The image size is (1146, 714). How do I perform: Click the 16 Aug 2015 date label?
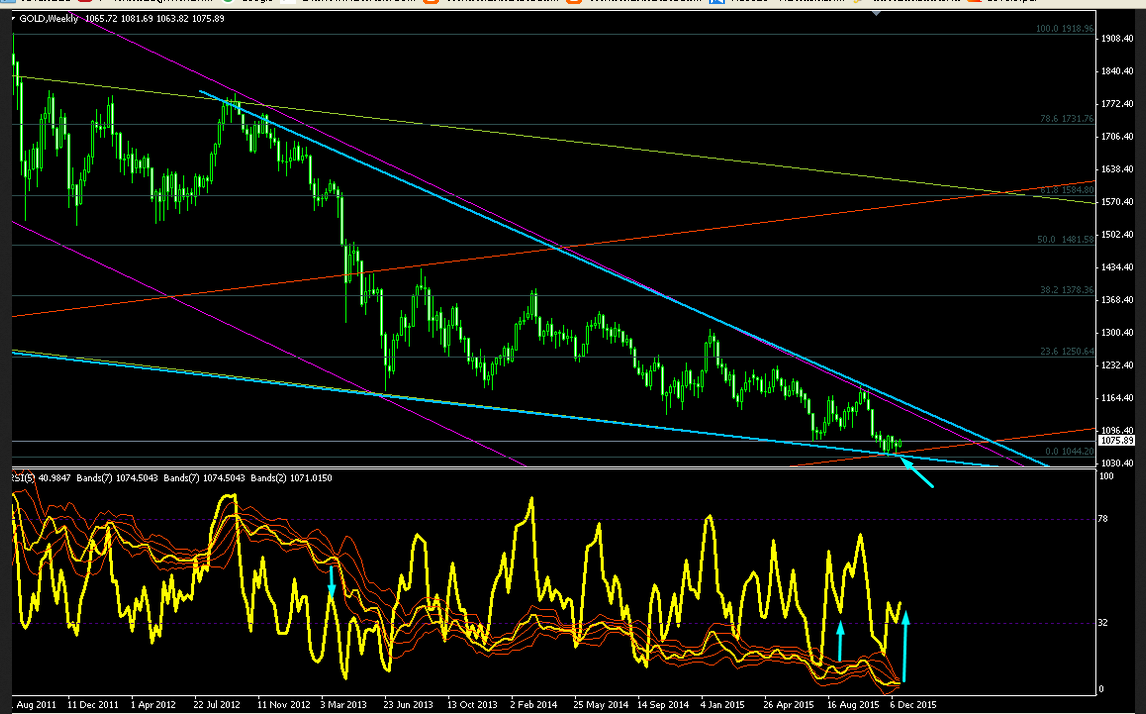[x=853, y=705]
